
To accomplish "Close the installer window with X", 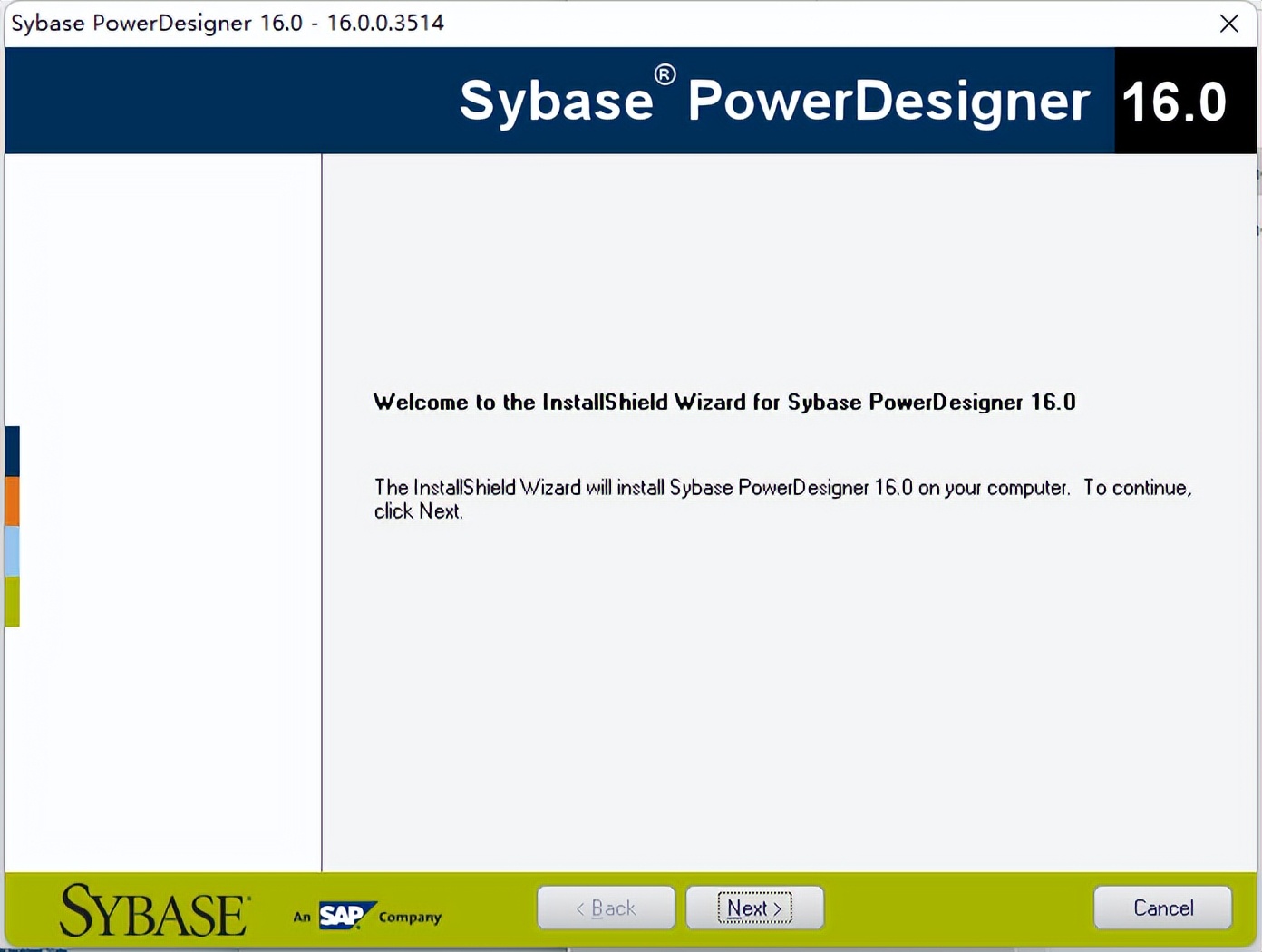I will click(x=1228, y=24).
